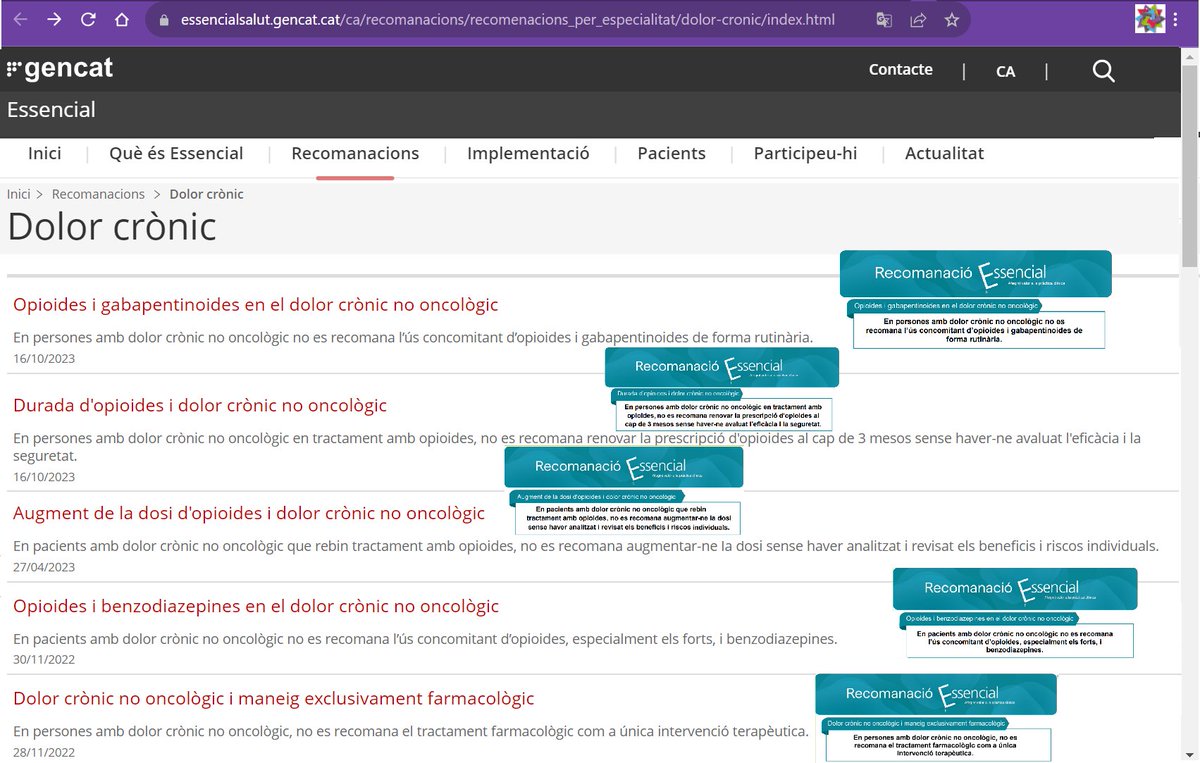The width and height of the screenshot is (1200, 763).
Task: Bookmark this page with the star icon
Action: (x=952, y=20)
